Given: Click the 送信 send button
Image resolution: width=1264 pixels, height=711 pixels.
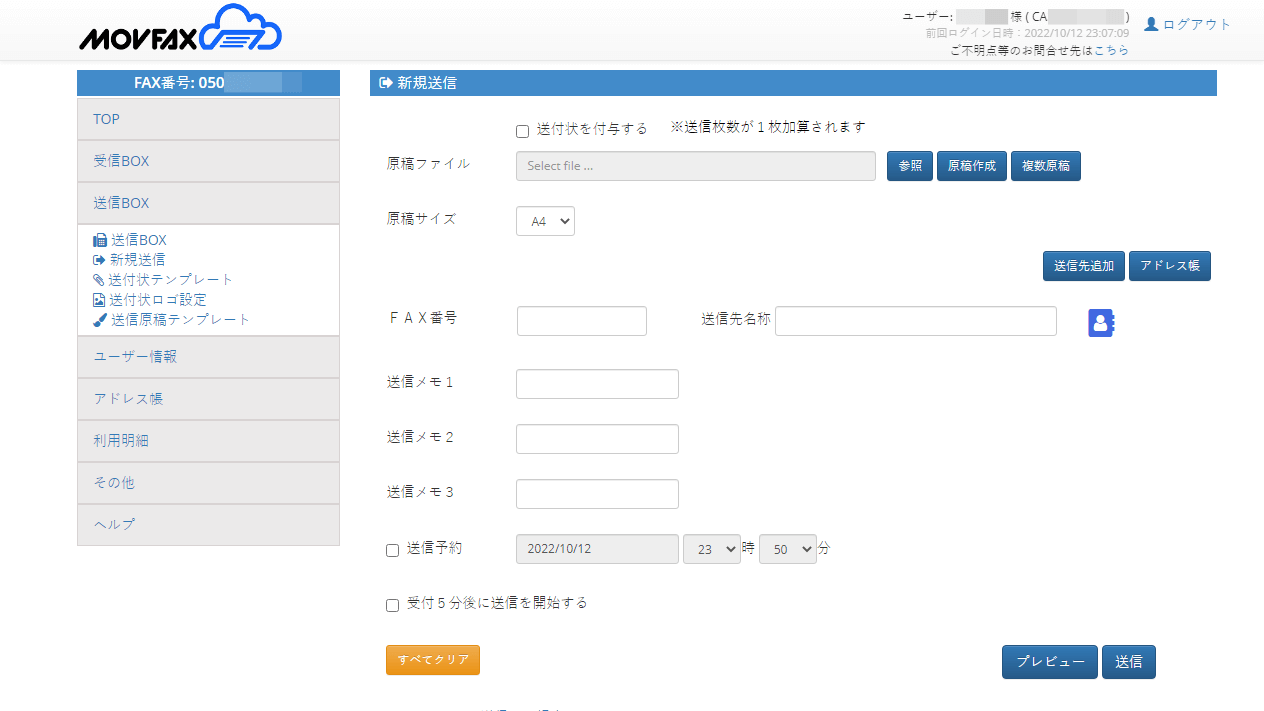Looking at the screenshot, I should pyautogui.click(x=1129, y=662).
